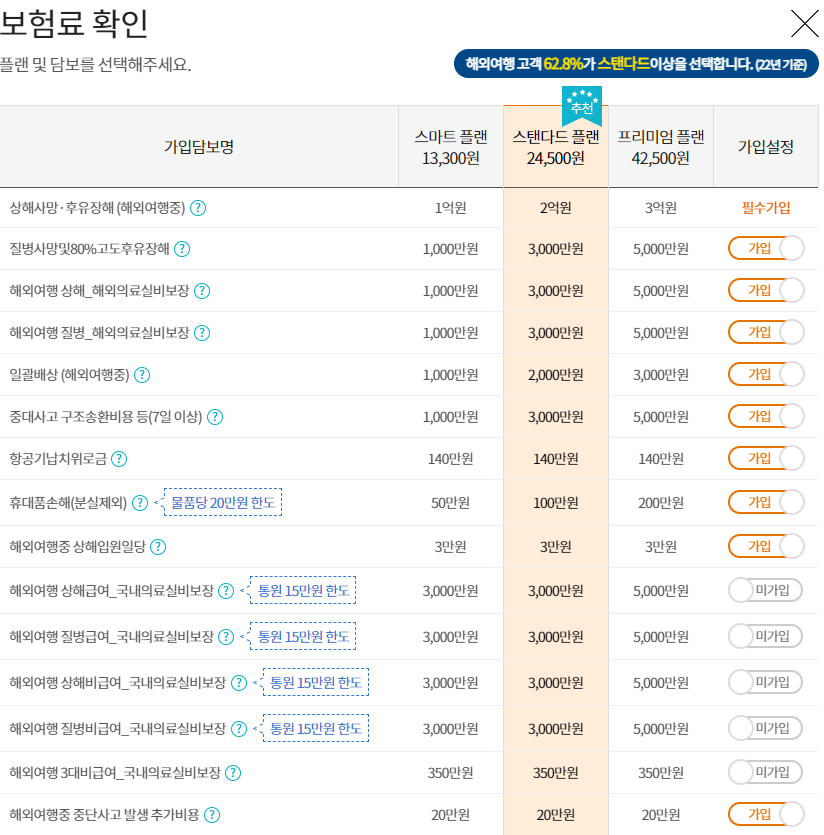
Task: Open help icon for 중대사고 구조송환비용
Action: coord(215,417)
